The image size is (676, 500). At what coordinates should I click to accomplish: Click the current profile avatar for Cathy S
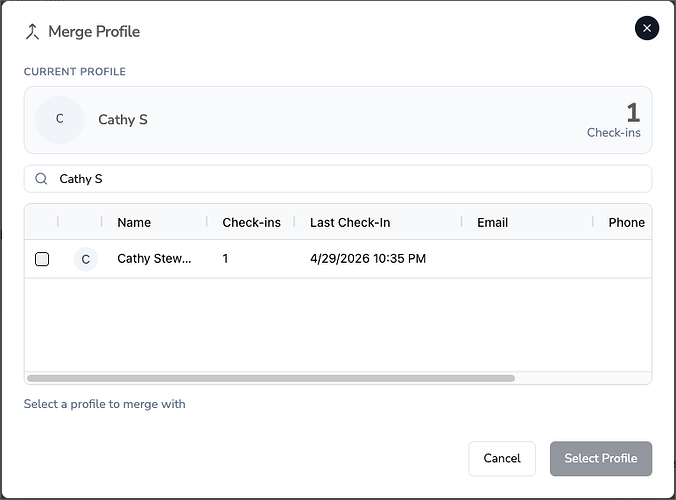tap(59, 119)
